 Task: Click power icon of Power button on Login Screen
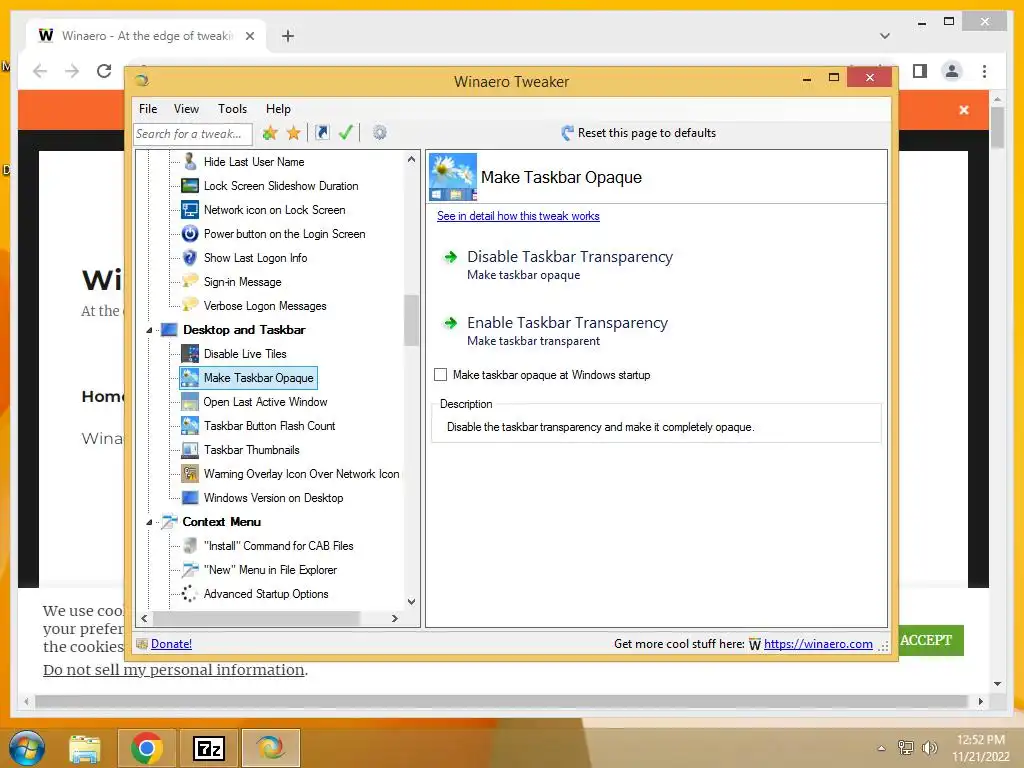pyautogui.click(x=190, y=233)
